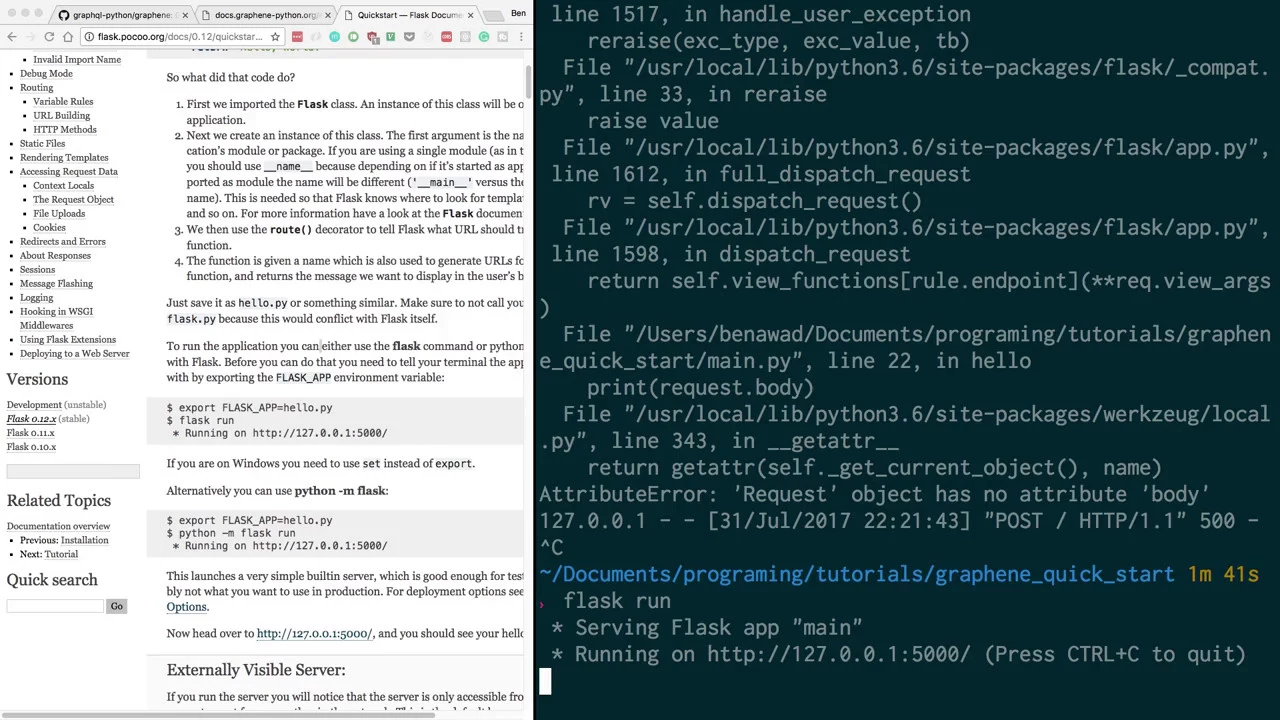
Task: Bookmark this page with the star icon
Action: (275, 37)
